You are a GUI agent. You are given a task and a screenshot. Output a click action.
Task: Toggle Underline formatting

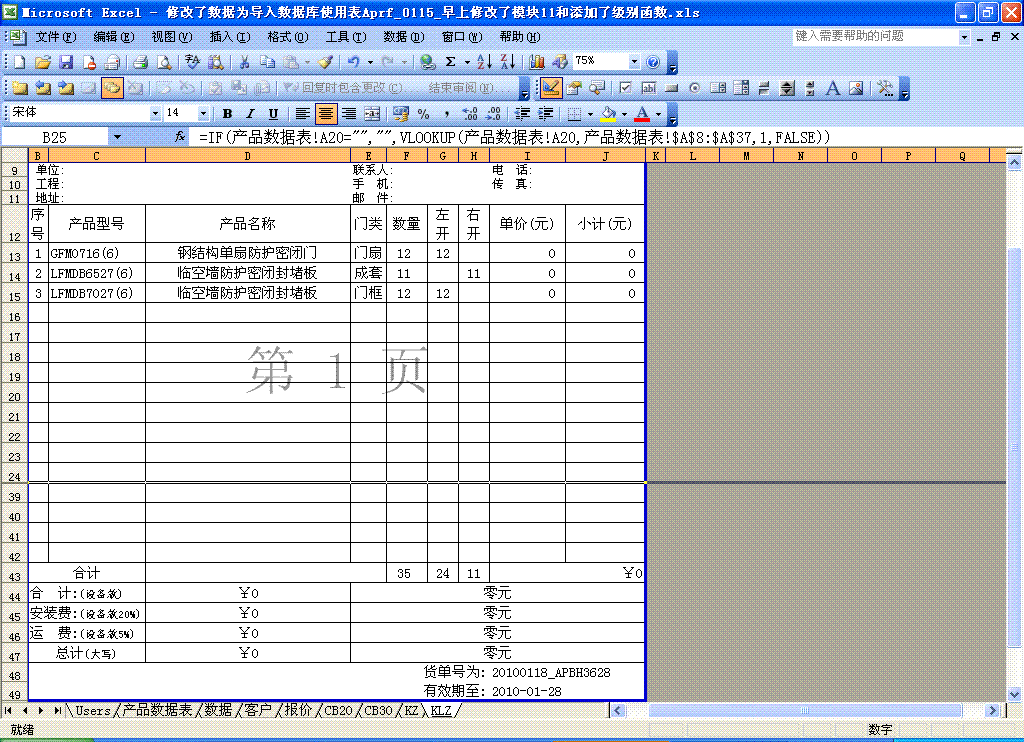coord(273,114)
